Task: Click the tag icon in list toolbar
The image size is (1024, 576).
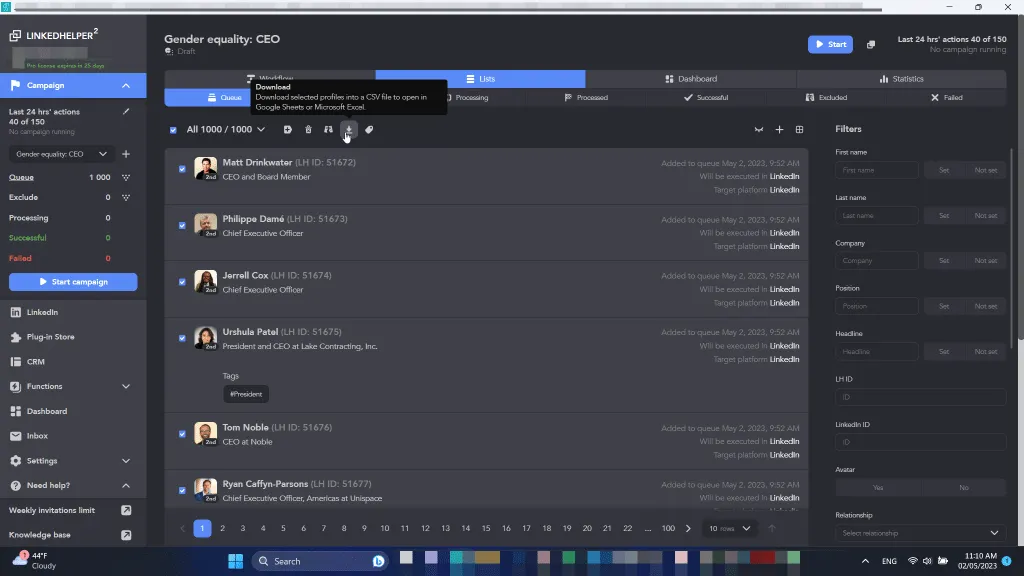Action: click(369, 129)
